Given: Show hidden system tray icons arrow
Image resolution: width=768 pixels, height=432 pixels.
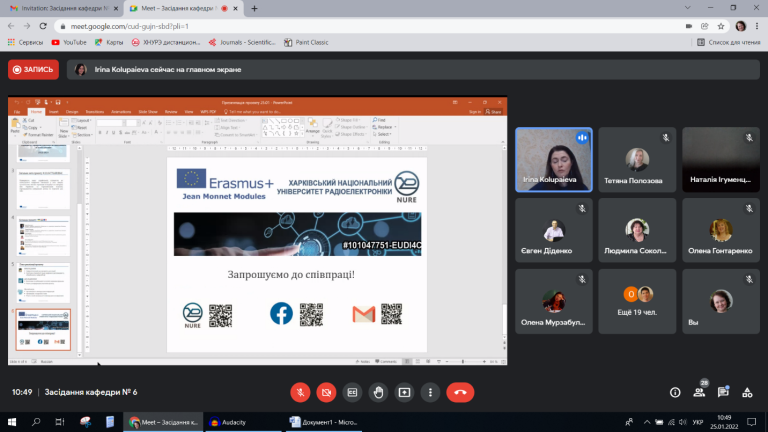Looking at the screenshot, I should [647, 422].
